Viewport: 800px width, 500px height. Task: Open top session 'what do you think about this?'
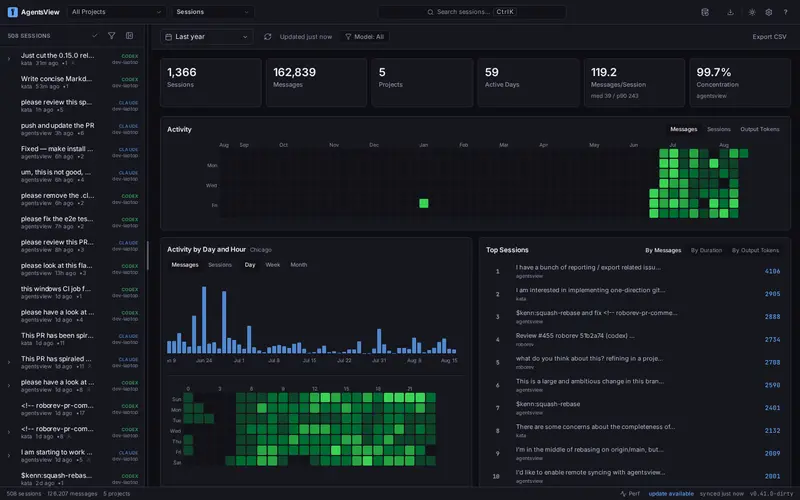point(633,362)
